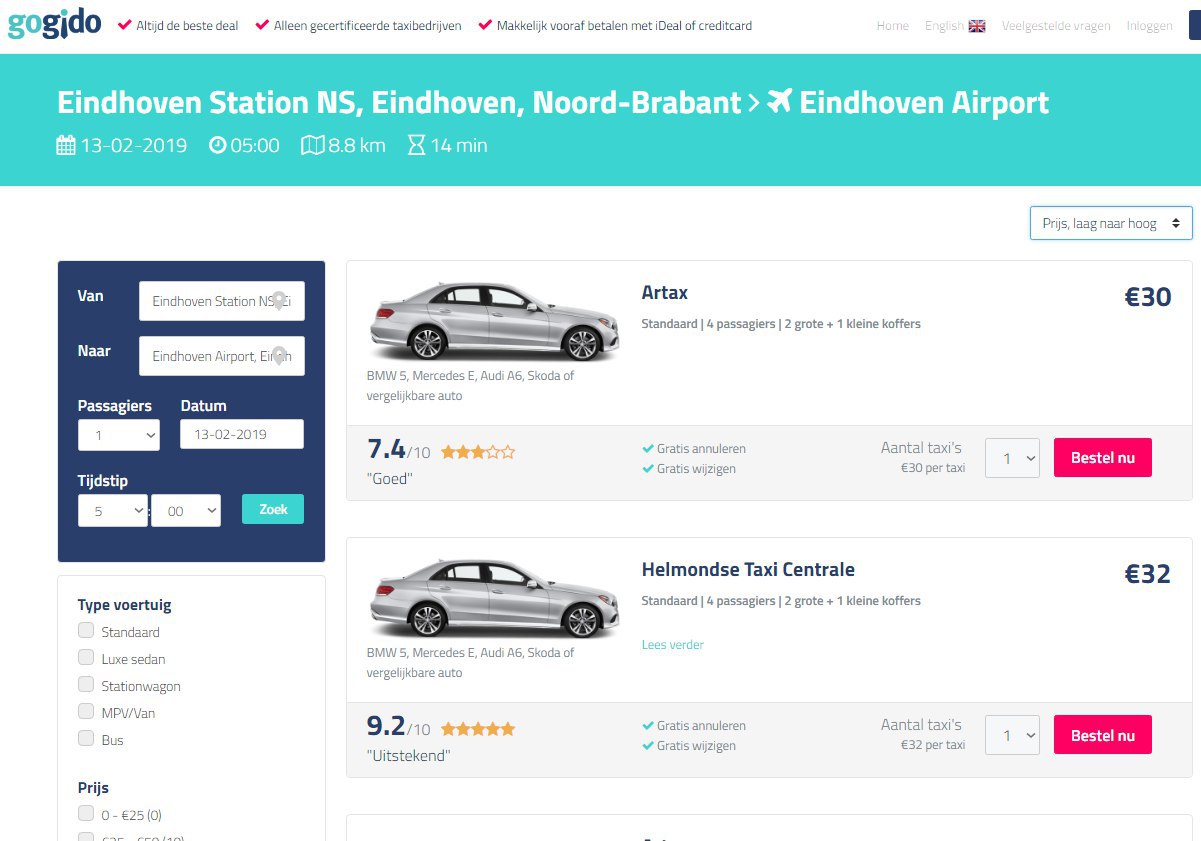Viewport: 1201px width, 841px height.
Task: Click Bestel nu for Artax
Action: [1102, 458]
